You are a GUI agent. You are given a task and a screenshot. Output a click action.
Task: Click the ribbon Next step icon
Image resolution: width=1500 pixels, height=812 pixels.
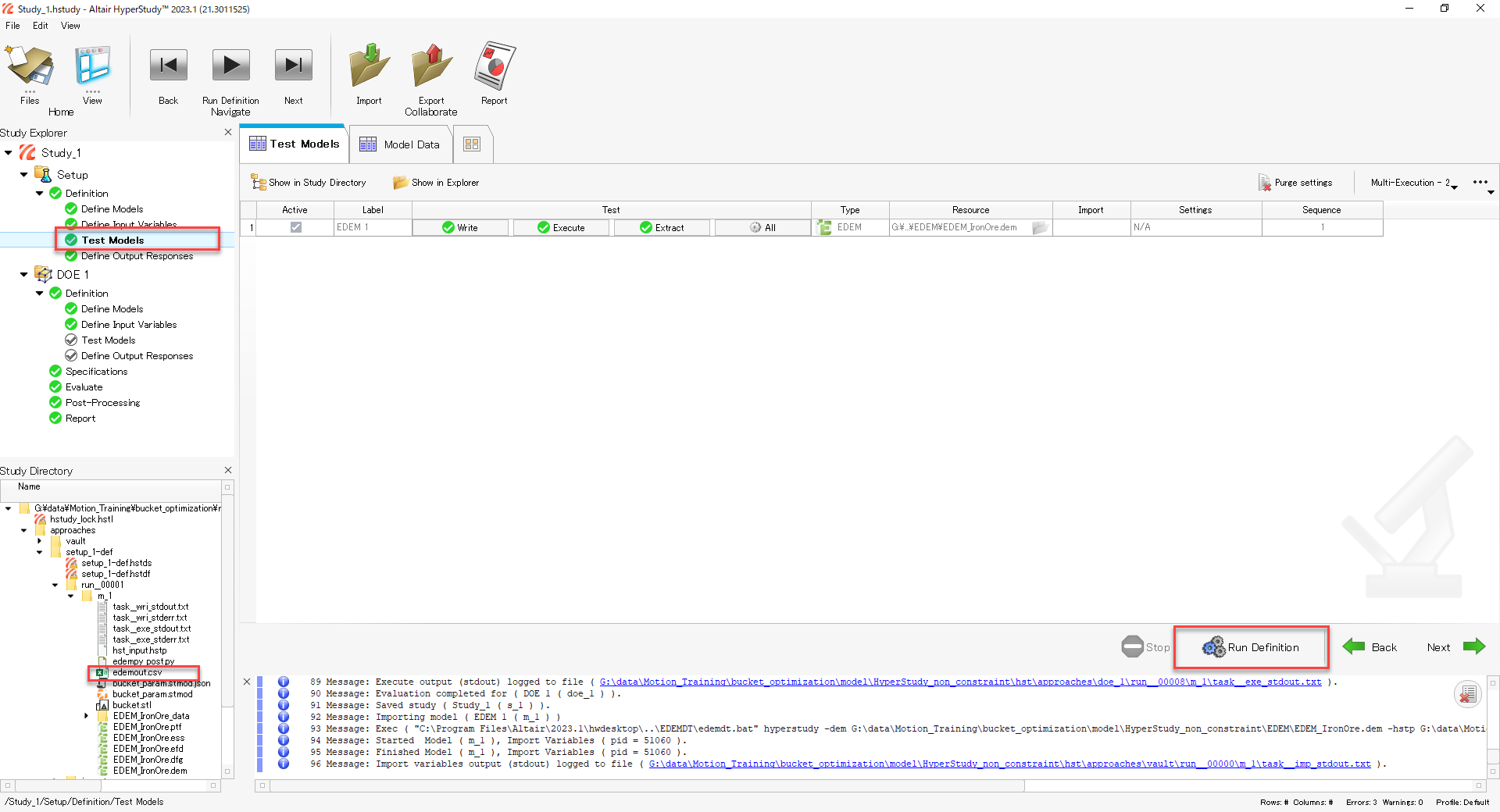point(294,66)
